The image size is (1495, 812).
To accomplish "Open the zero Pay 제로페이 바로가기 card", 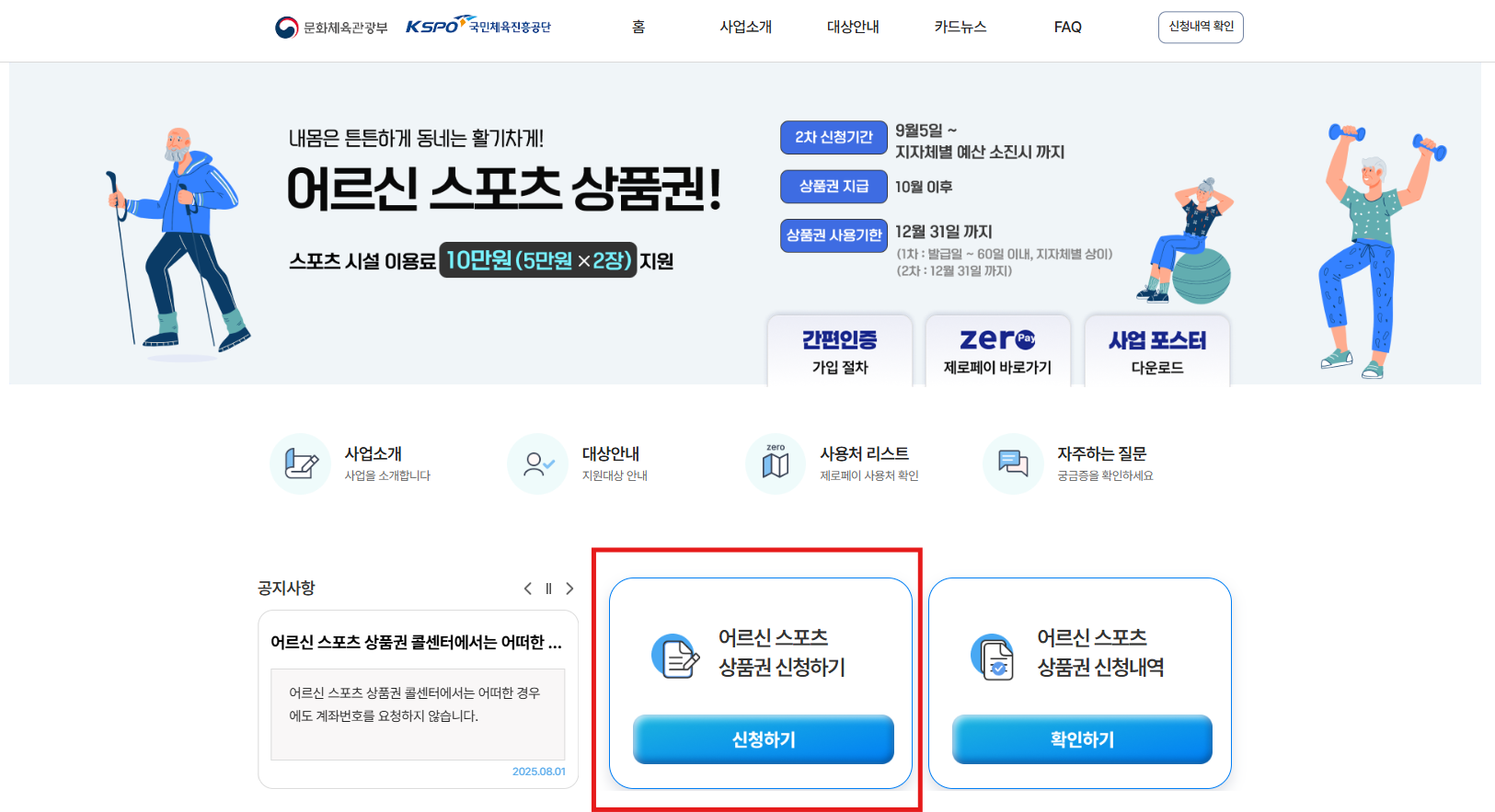I will pos(998,351).
